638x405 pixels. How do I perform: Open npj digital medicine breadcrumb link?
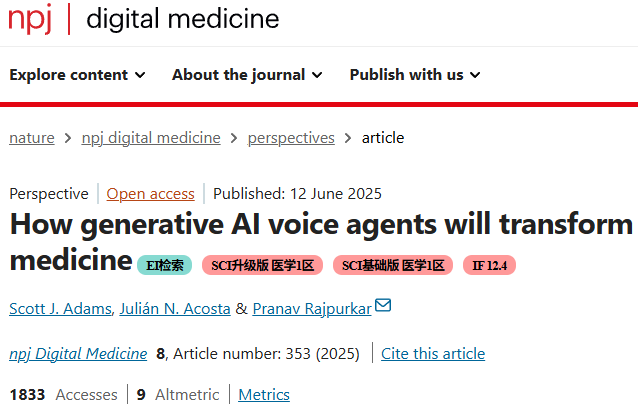pos(151,138)
